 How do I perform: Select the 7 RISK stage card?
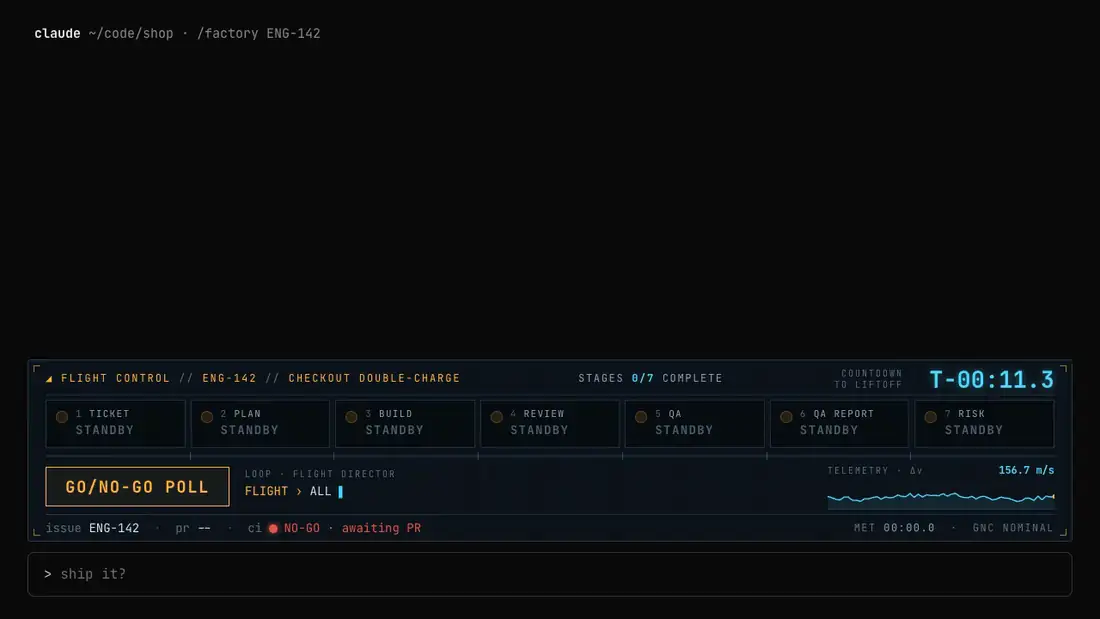984,423
